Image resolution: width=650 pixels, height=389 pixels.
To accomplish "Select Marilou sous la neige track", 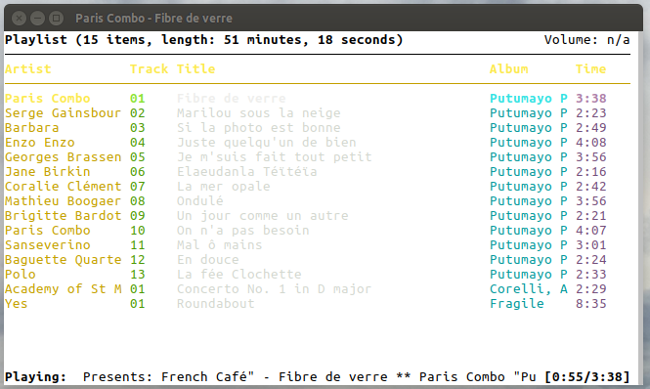I will point(306,113).
